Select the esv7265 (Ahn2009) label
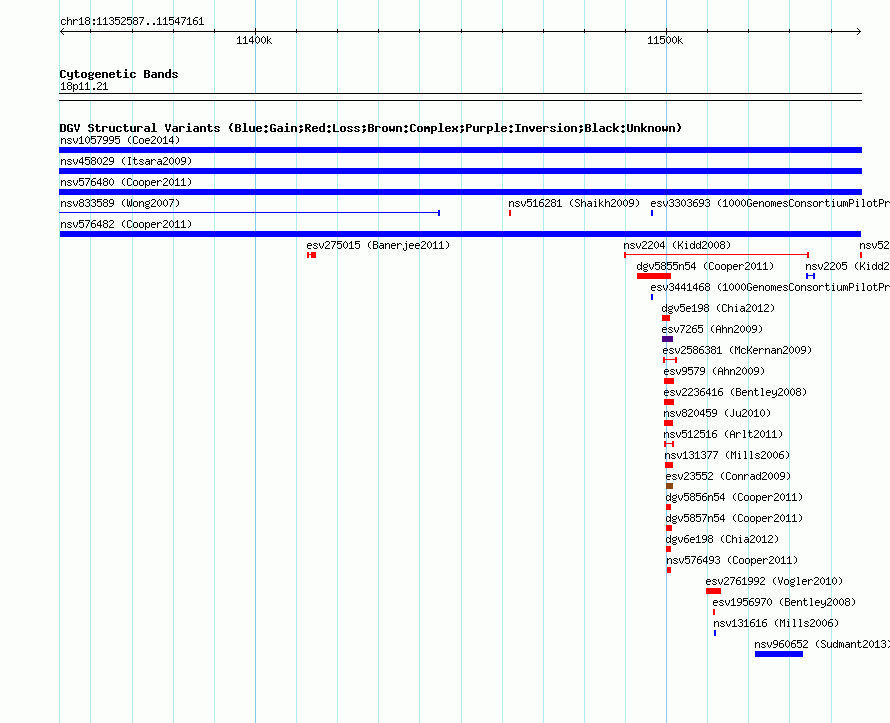Image resolution: width=890 pixels, height=723 pixels. (x=712, y=329)
